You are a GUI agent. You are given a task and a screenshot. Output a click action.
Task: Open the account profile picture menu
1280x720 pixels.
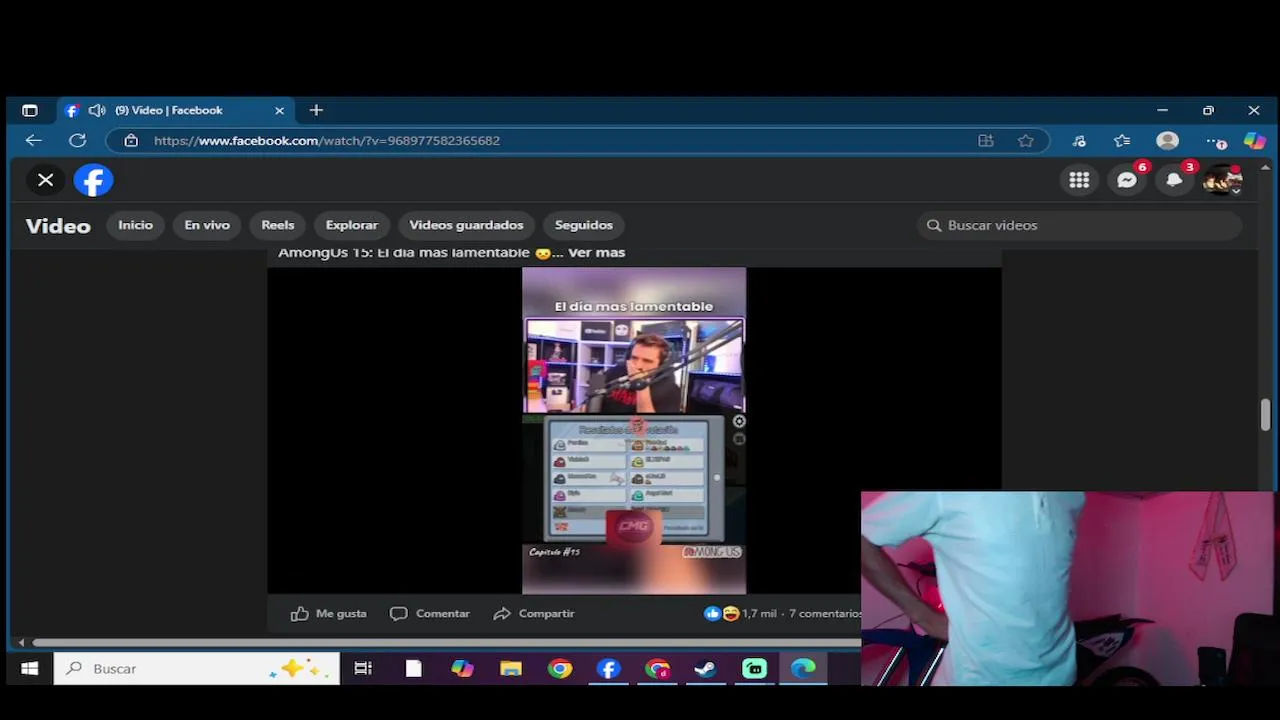click(1223, 180)
